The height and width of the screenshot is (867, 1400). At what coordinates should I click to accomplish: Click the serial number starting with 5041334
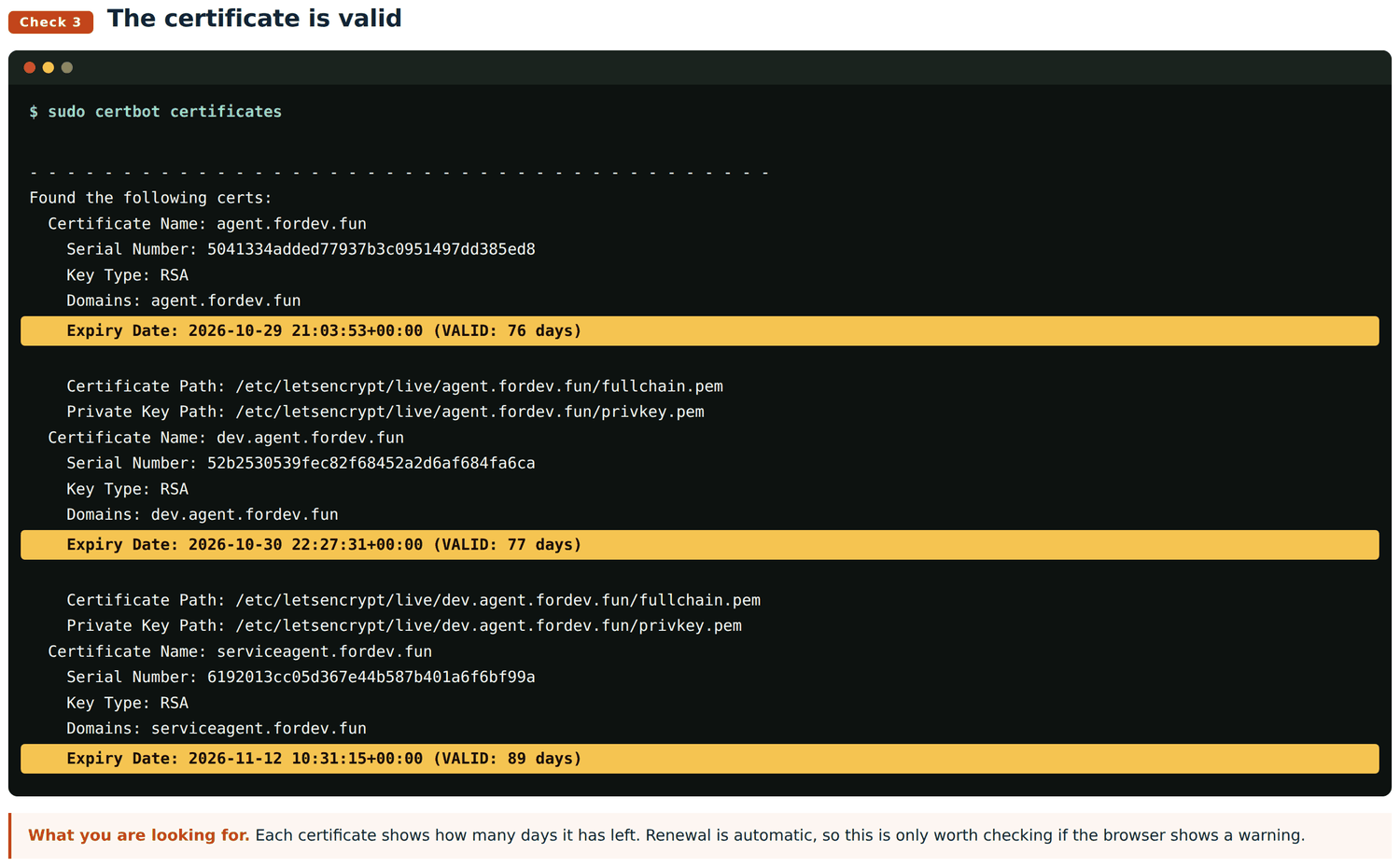(371, 249)
